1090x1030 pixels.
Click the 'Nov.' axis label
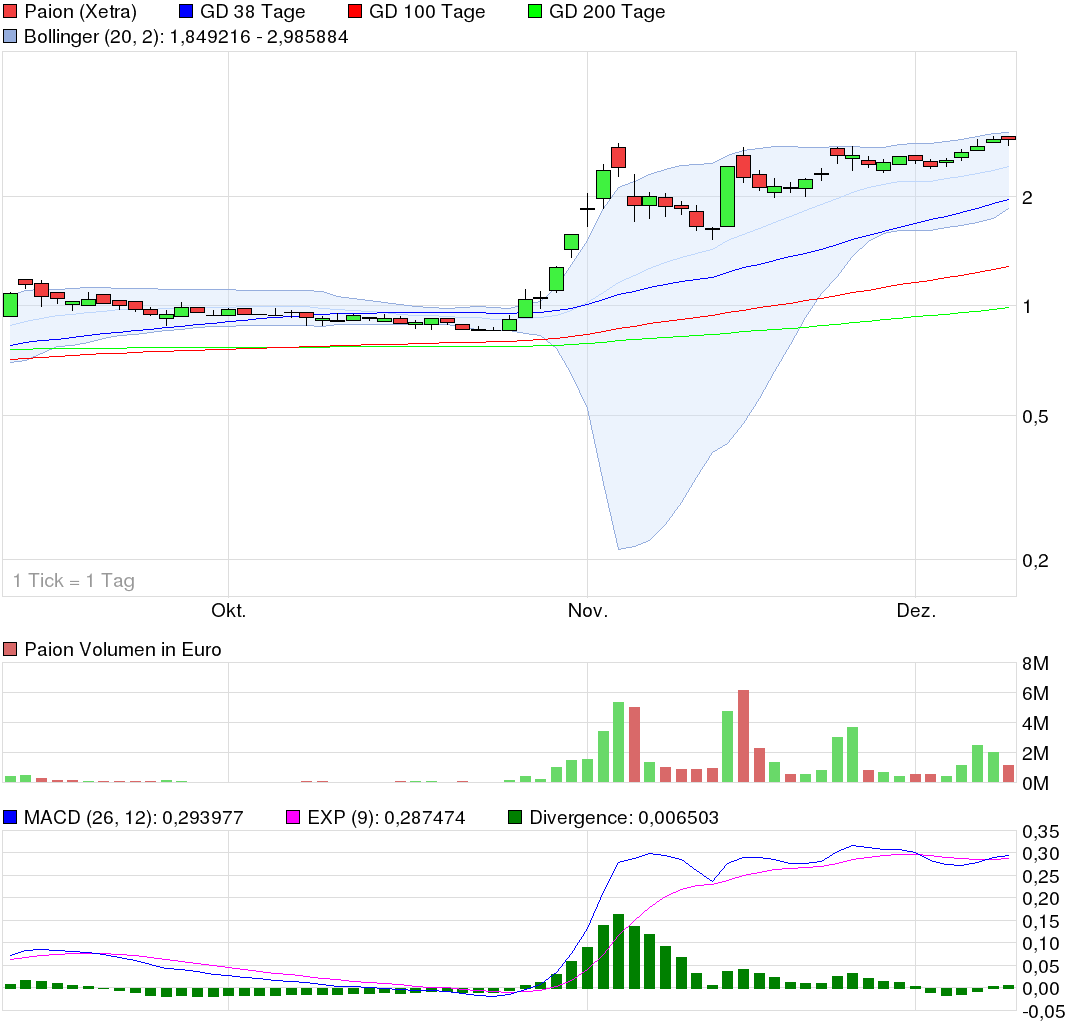click(588, 611)
